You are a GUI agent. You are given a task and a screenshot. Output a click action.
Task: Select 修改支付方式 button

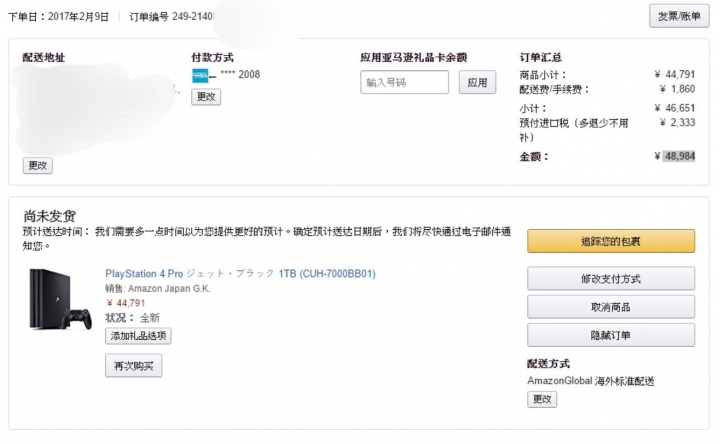tap(611, 278)
